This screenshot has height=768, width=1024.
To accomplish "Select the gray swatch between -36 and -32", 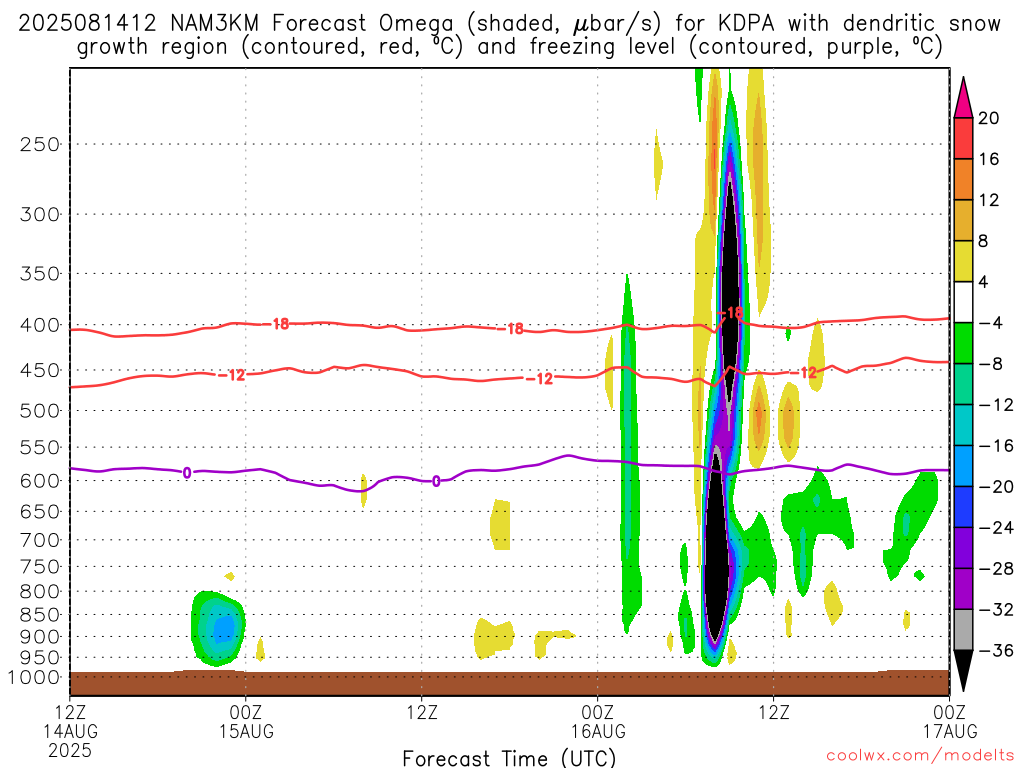I will click(x=963, y=630).
